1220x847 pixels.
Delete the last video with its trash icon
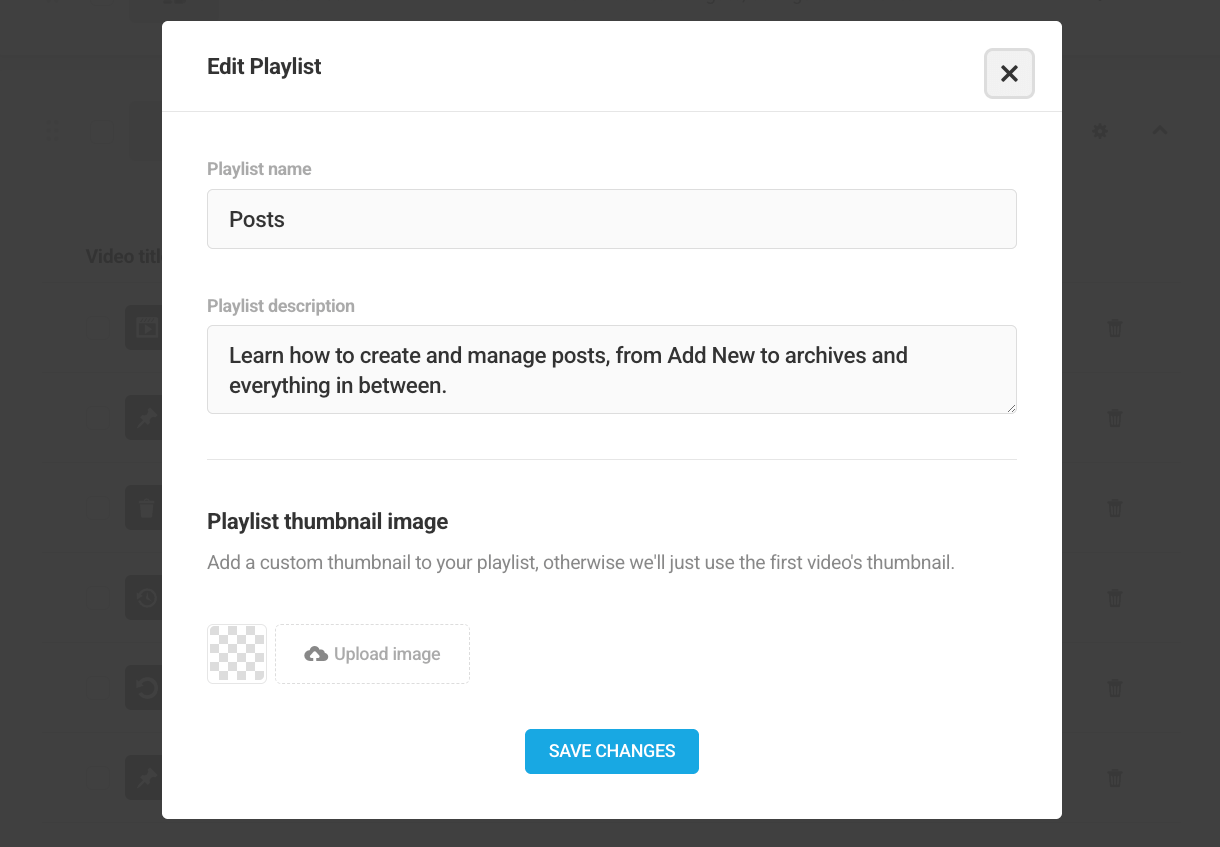[x=1114, y=778]
